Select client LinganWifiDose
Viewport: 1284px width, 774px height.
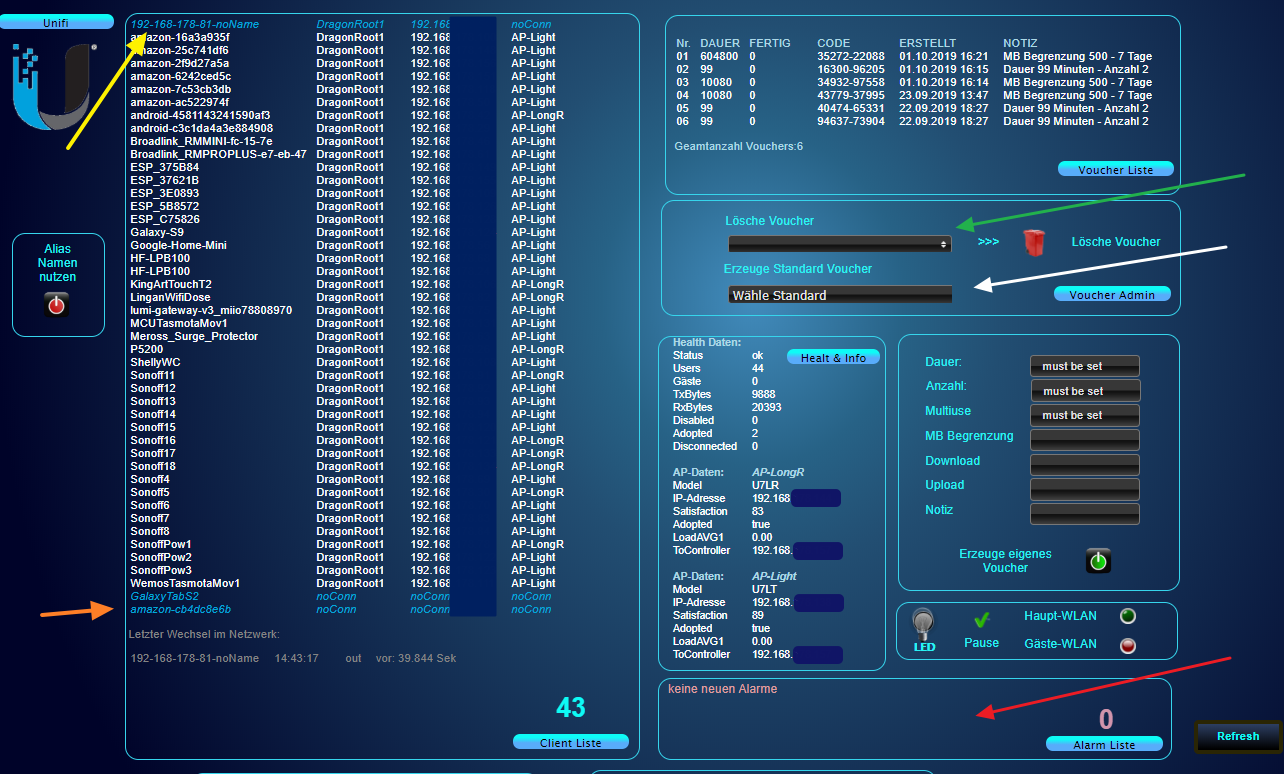tap(170, 297)
